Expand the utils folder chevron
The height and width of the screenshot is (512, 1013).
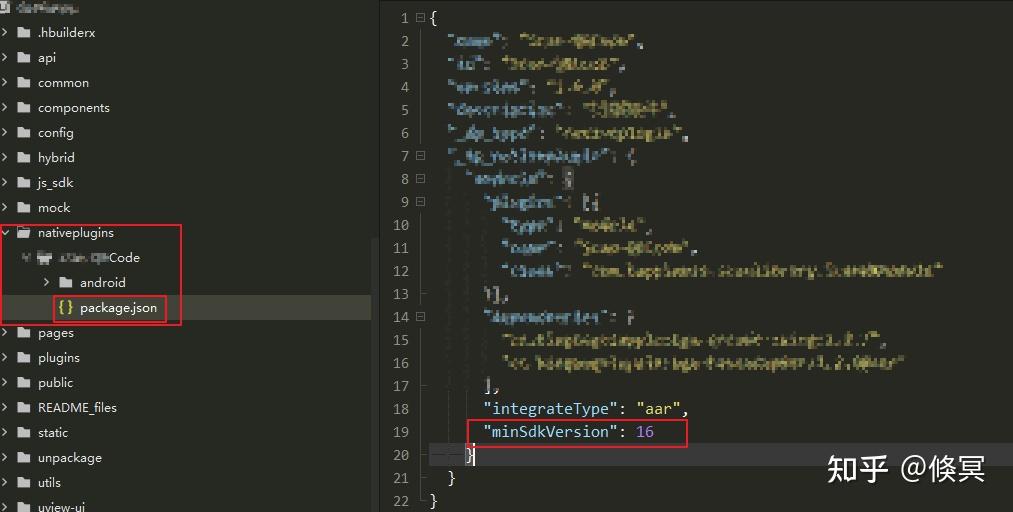(x=5, y=482)
